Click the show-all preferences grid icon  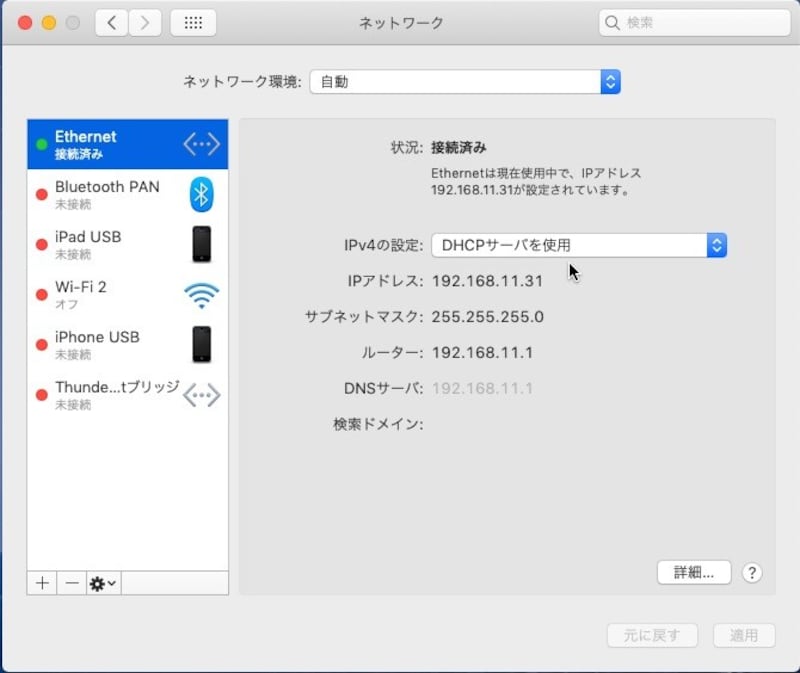193,22
